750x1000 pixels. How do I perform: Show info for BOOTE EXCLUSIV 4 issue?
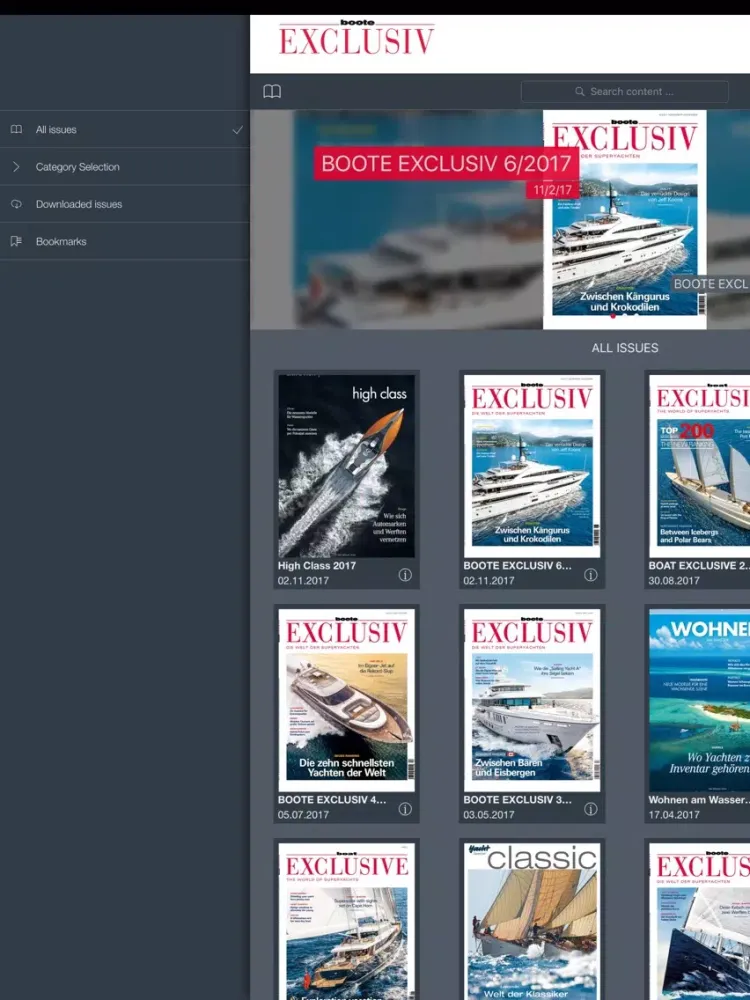[x=405, y=809]
